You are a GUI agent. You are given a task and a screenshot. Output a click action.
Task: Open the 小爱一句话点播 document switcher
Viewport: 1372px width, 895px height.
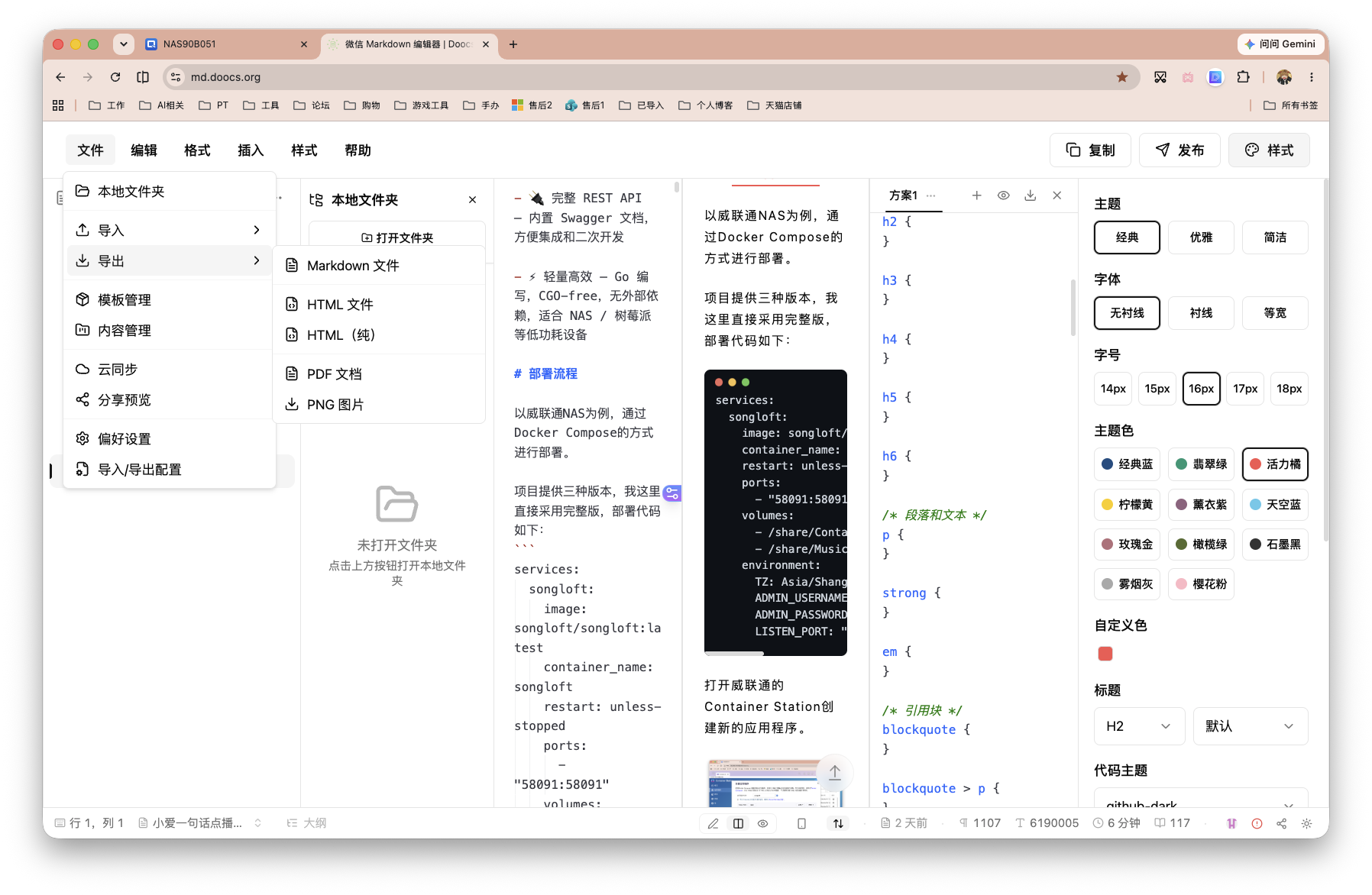(x=200, y=823)
